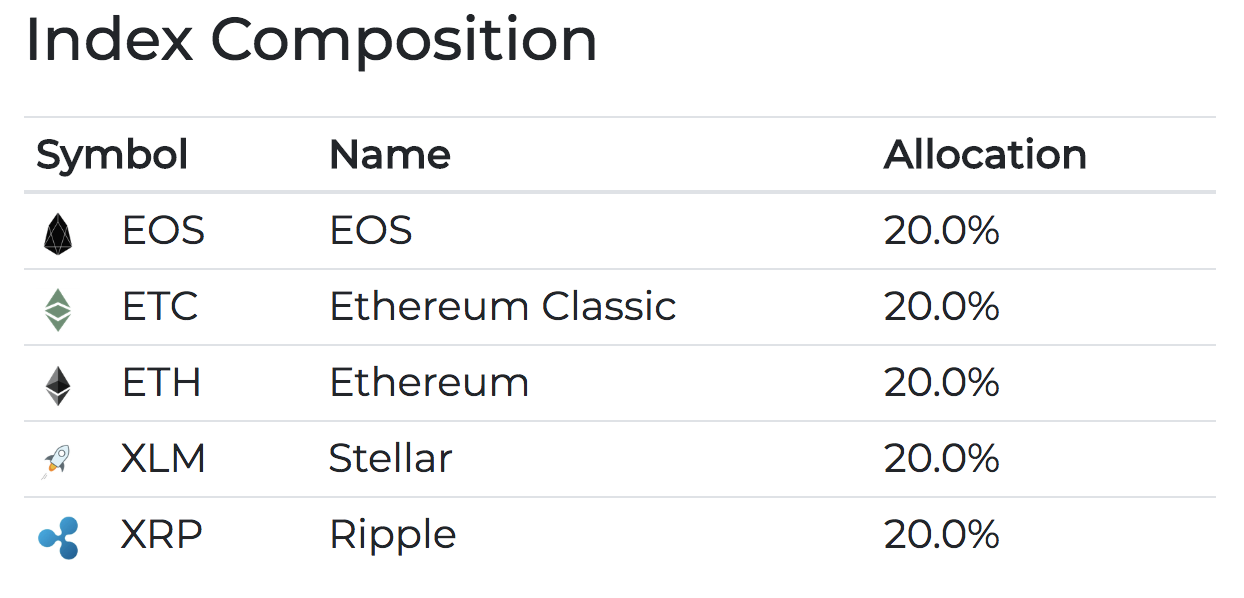The height and width of the screenshot is (598, 1244).
Task: Sort table by Symbol column header
Action: point(112,155)
